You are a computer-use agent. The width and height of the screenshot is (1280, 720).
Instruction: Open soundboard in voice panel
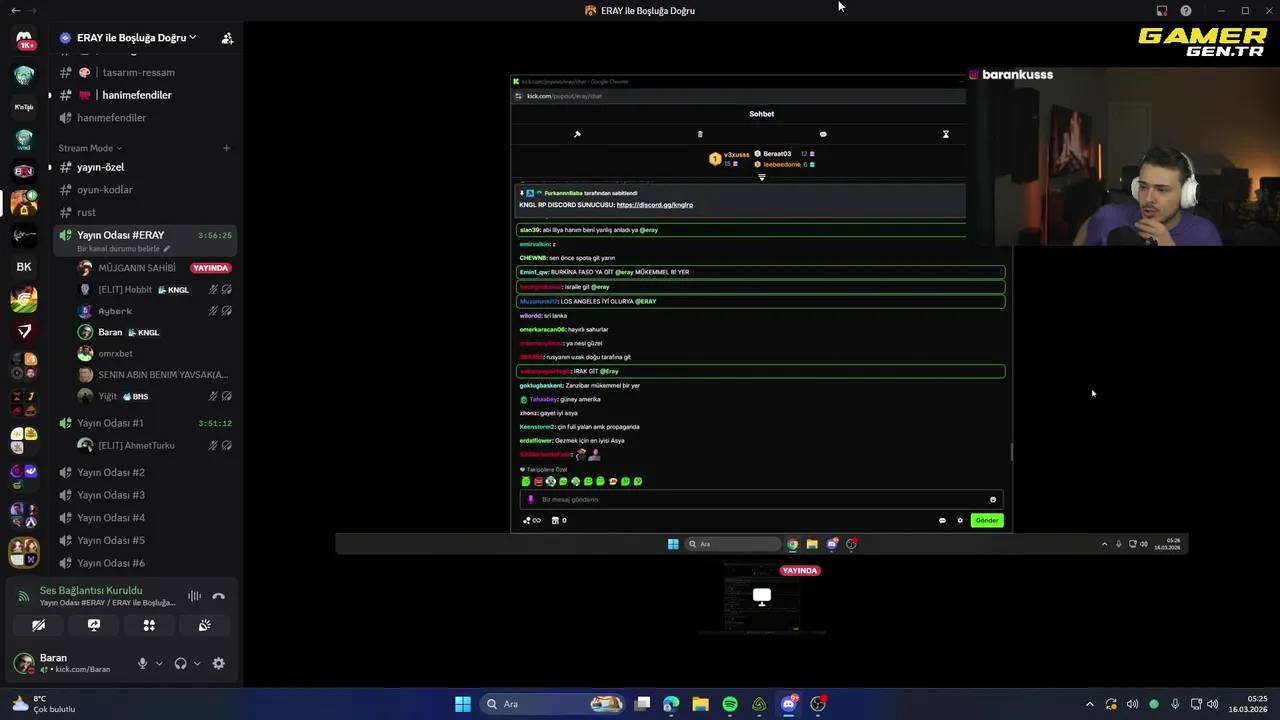pyautogui.click(x=204, y=625)
